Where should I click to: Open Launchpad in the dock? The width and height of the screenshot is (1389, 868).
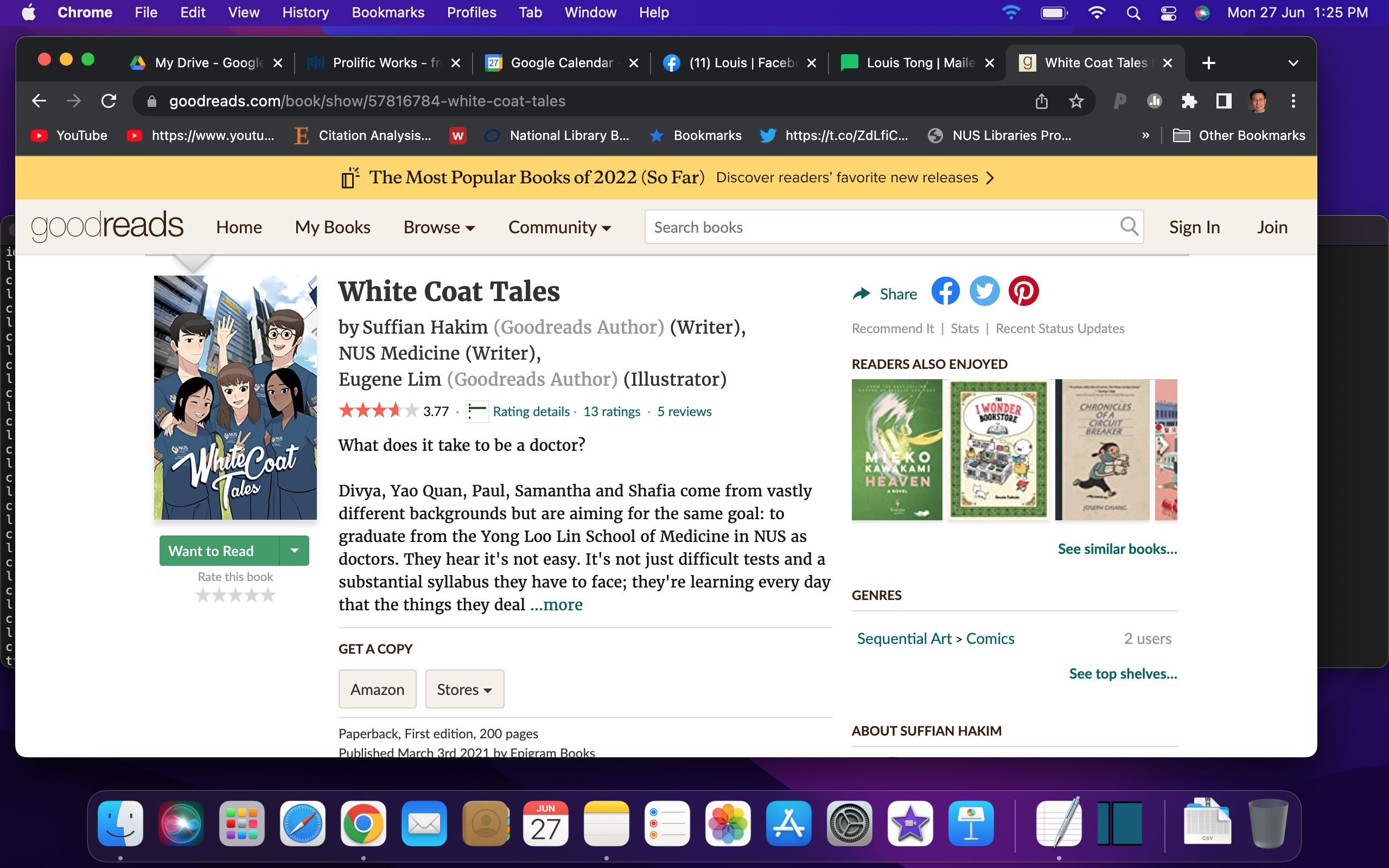pyautogui.click(x=241, y=823)
